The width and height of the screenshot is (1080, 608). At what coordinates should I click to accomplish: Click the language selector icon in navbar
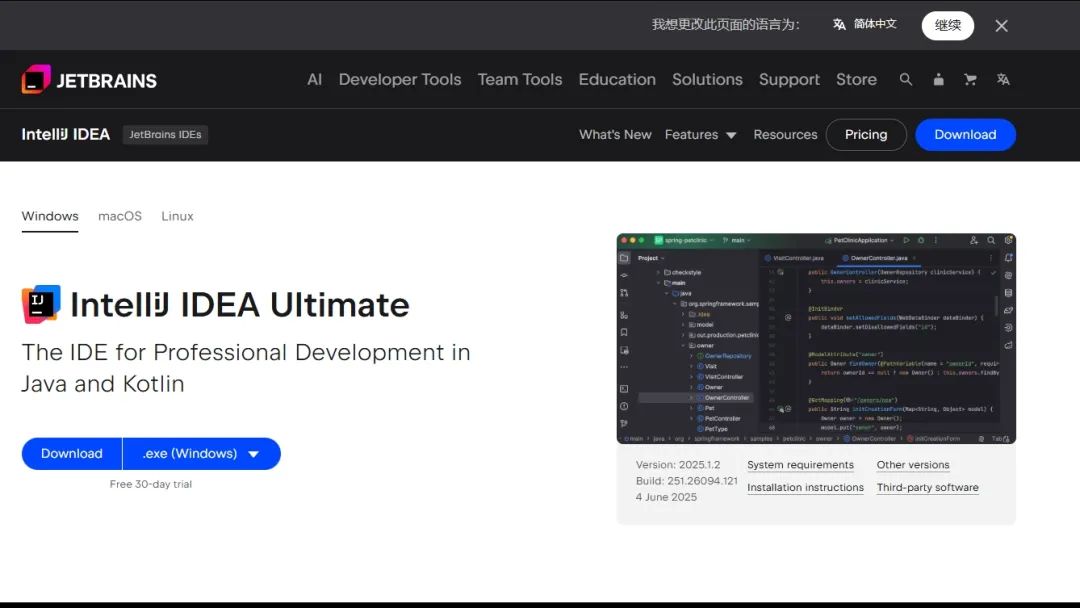[x=1003, y=80]
